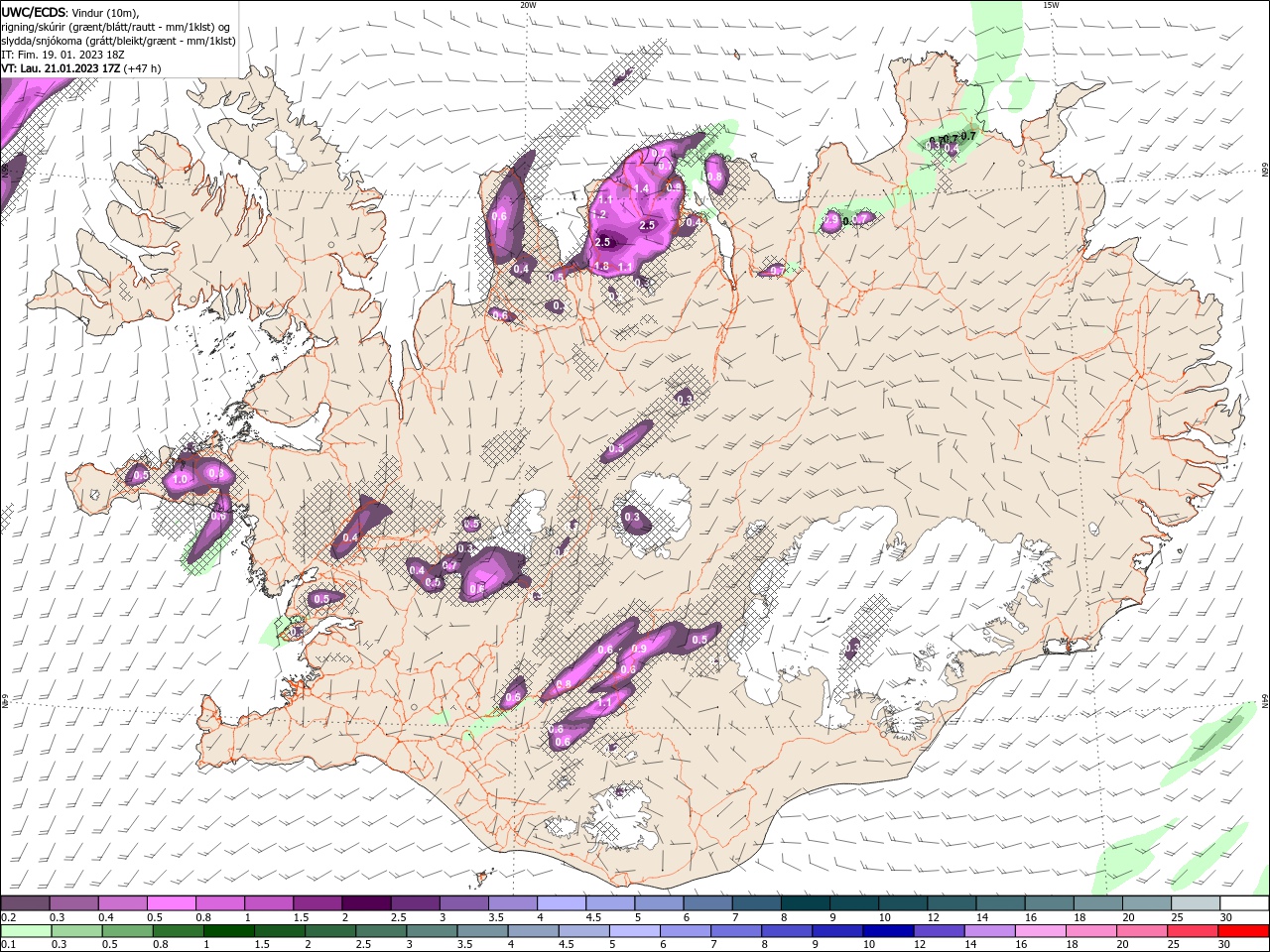Click the deep navy blue swatch labeled 10

coord(887,931)
